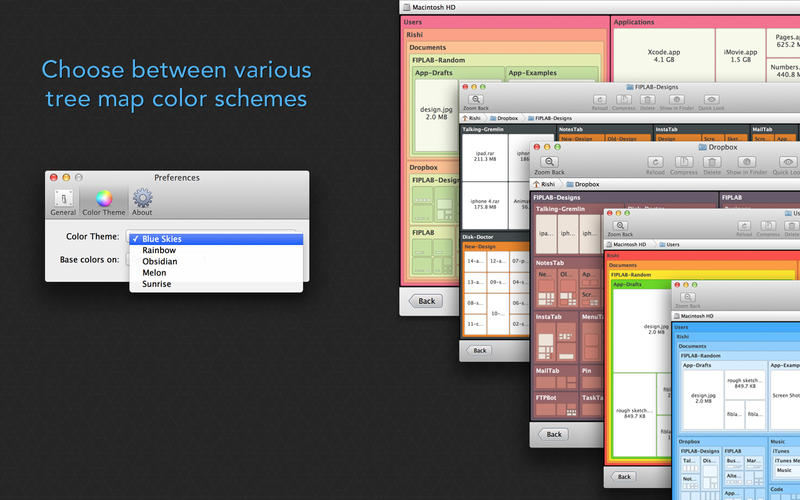Open the About tab in Preferences
Viewport: 800px width, 500px height.
pyautogui.click(x=142, y=203)
